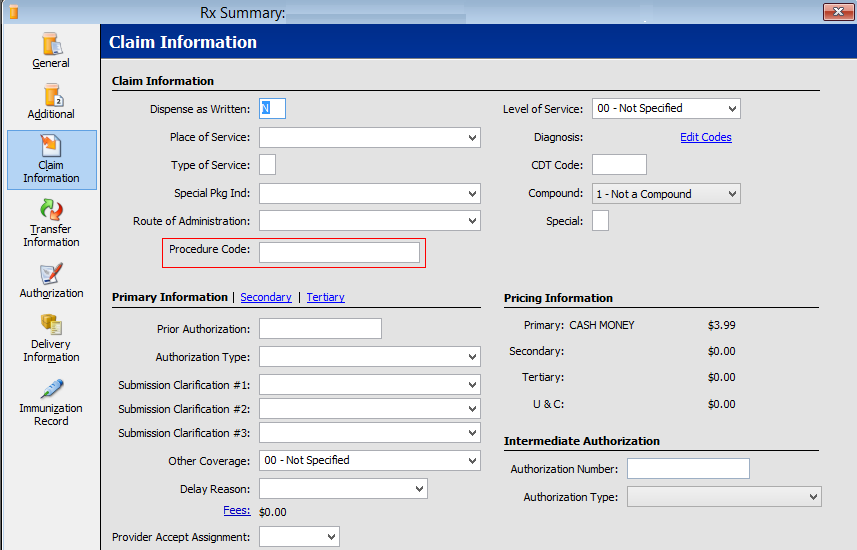Open the Place of Service dropdown
Viewport: 857px width, 550px height.
(x=370, y=137)
